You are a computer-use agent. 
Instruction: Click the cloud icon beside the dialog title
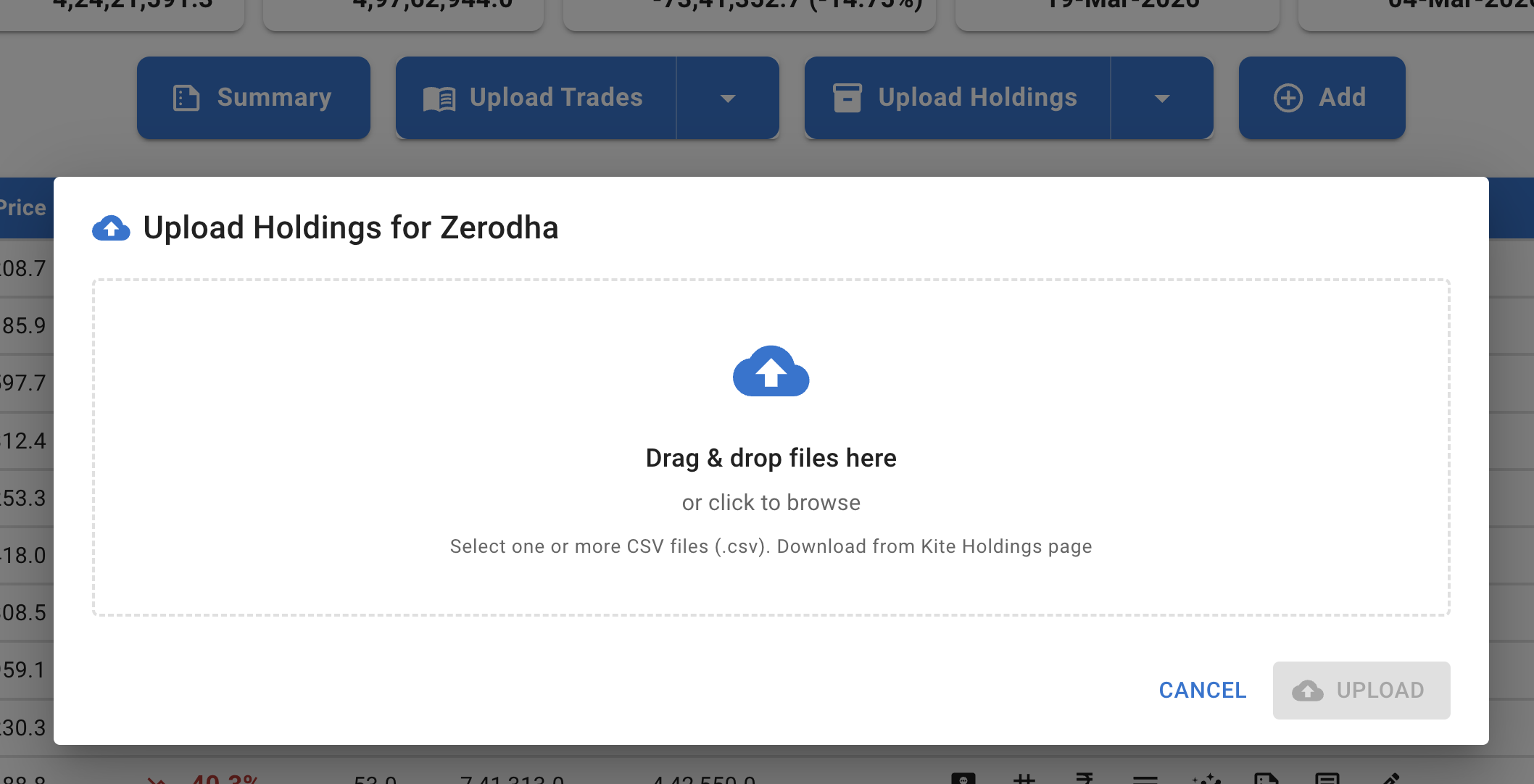tap(111, 228)
